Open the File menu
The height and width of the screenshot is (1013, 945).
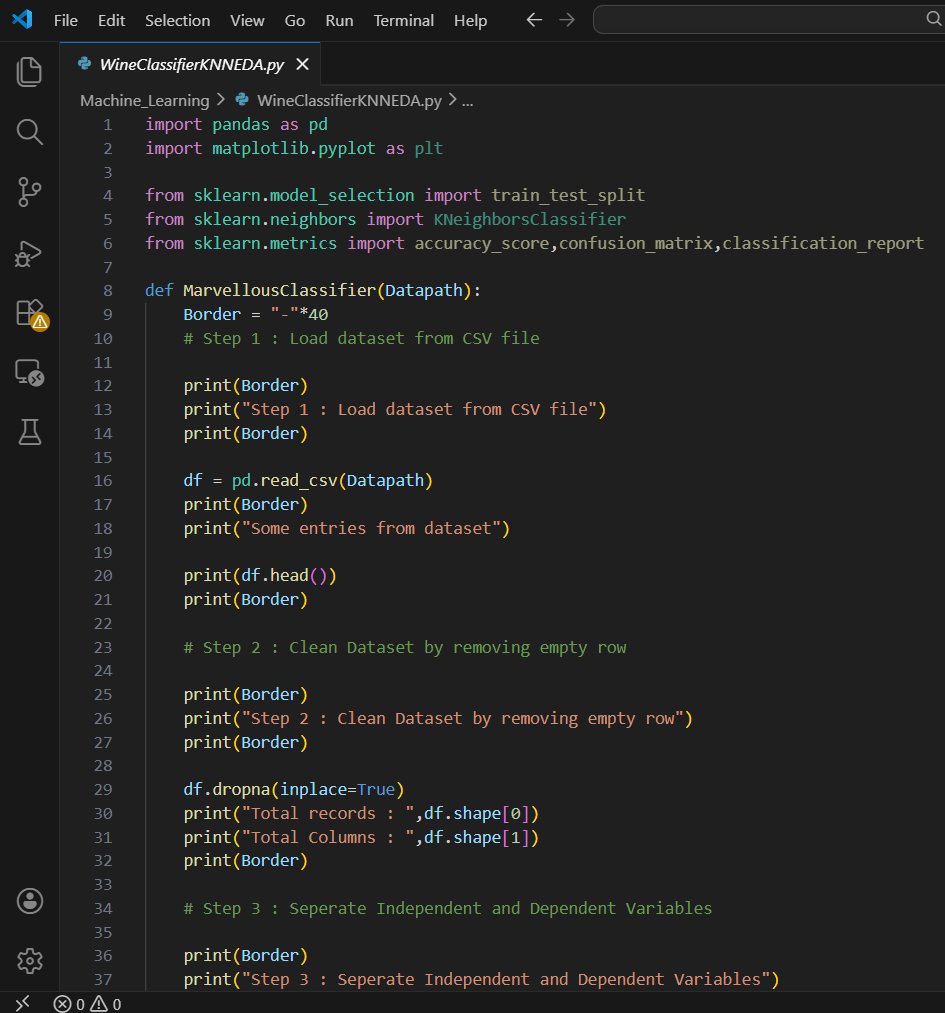pyautogui.click(x=65, y=20)
